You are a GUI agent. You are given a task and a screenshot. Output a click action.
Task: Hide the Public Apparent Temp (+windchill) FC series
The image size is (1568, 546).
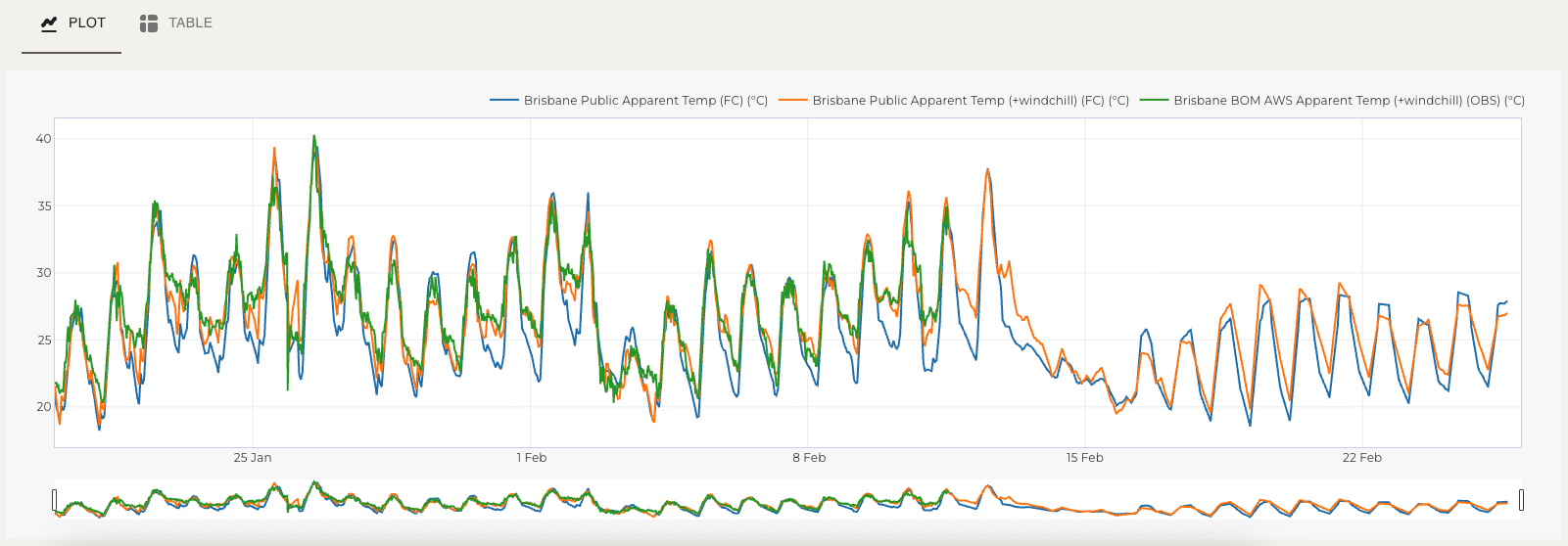click(970, 101)
